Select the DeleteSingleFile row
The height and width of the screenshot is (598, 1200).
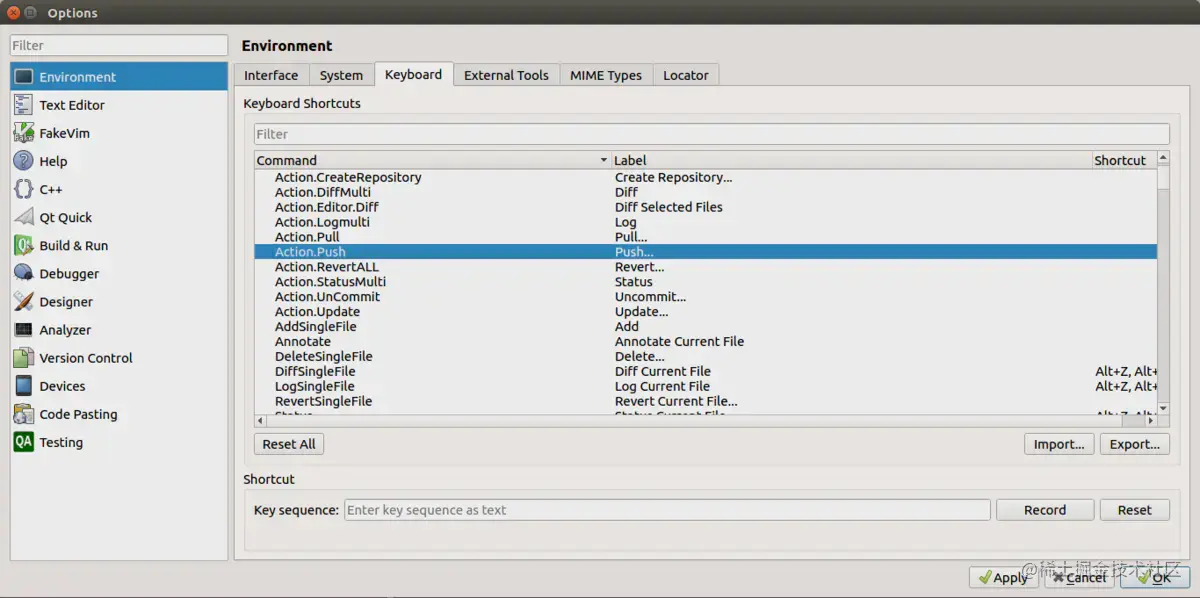(x=705, y=356)
